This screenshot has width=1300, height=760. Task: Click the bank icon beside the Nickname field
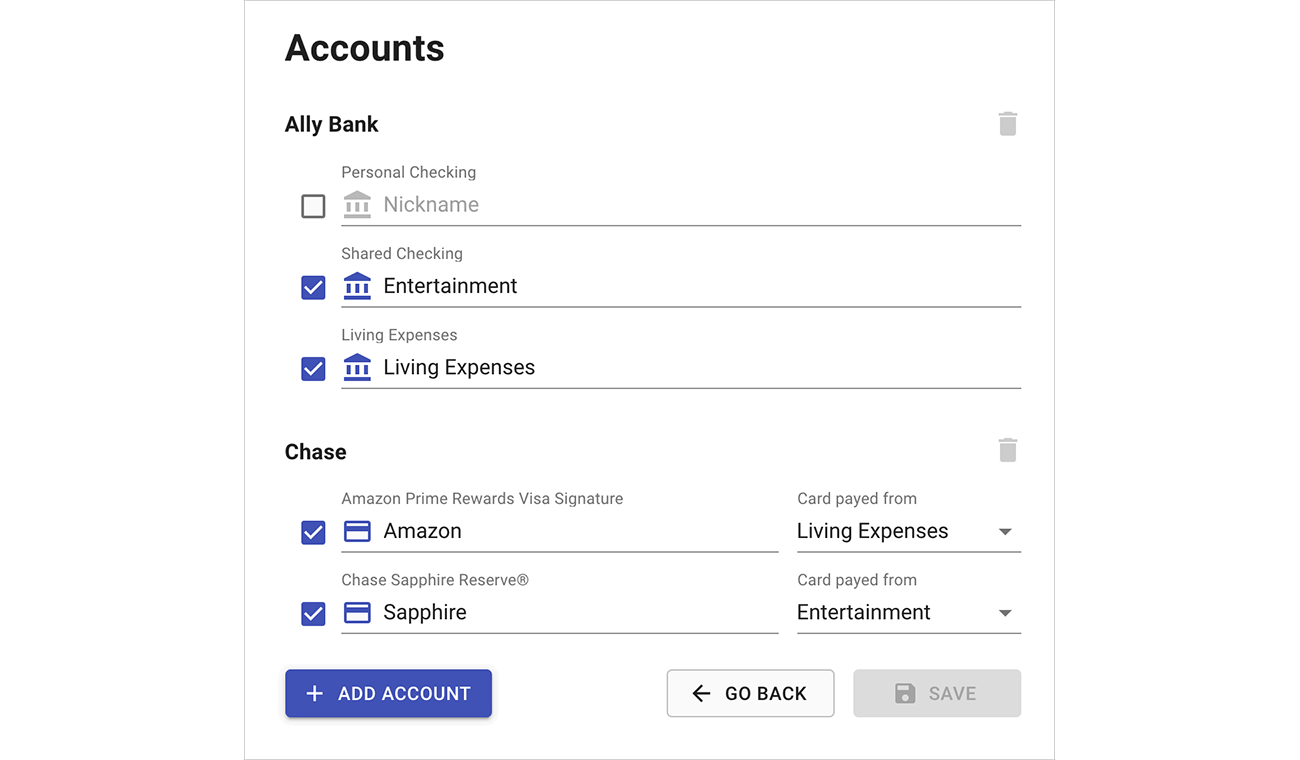pyautogui.click(x=357, y=205)
